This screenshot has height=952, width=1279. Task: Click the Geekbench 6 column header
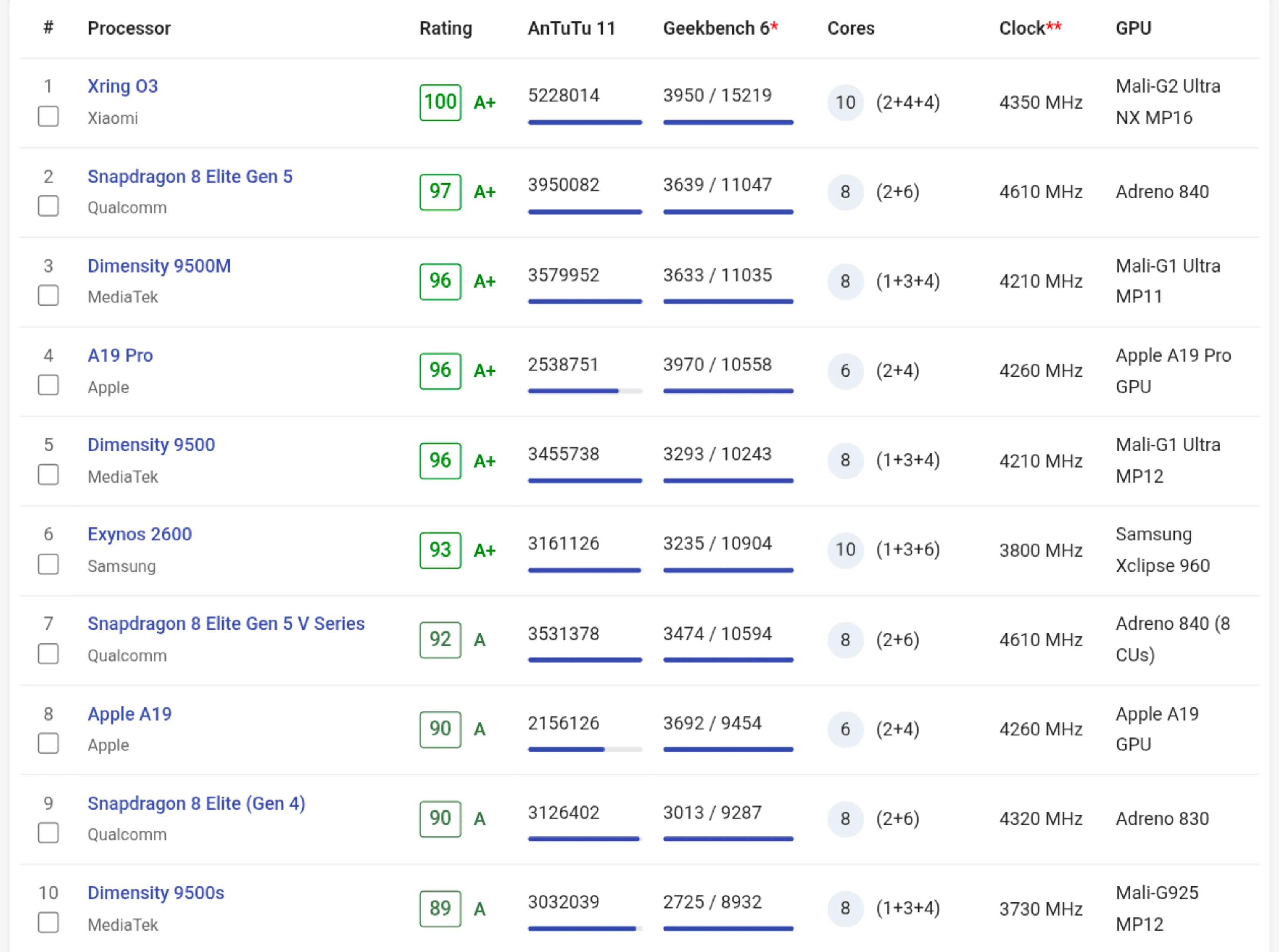pos(720,28)
